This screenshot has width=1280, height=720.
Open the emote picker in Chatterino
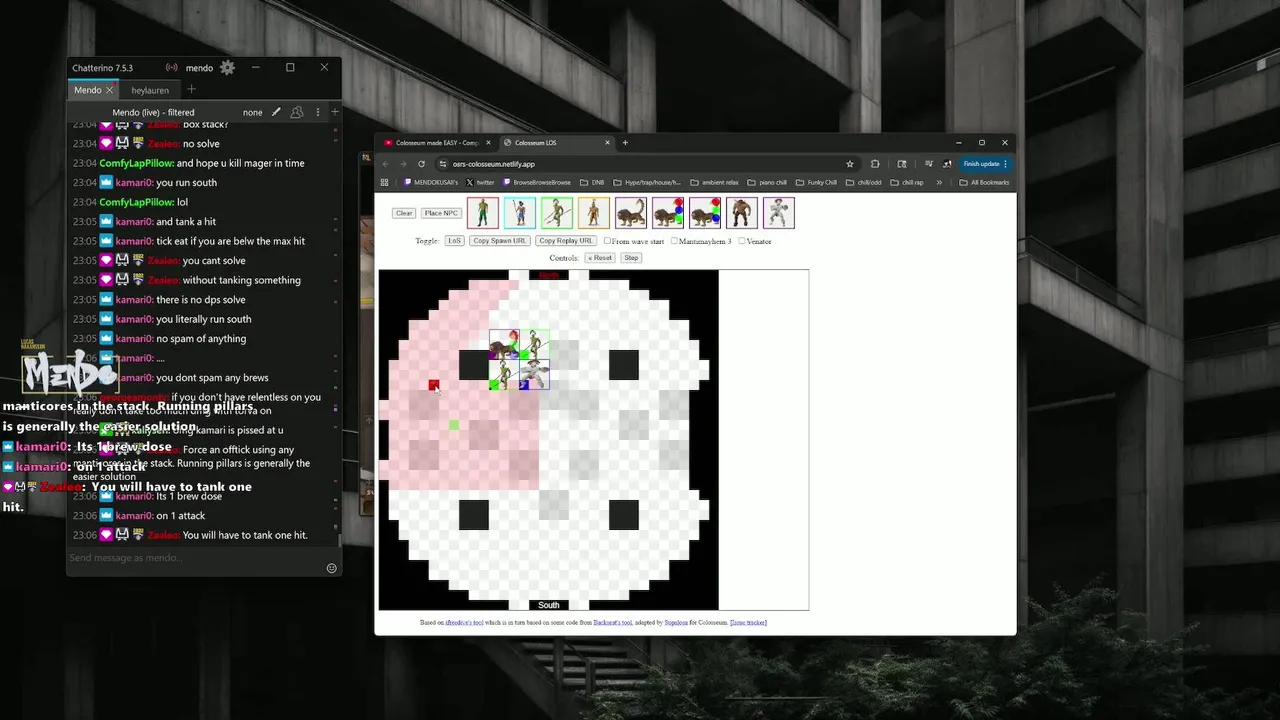(x=332, y=568)
